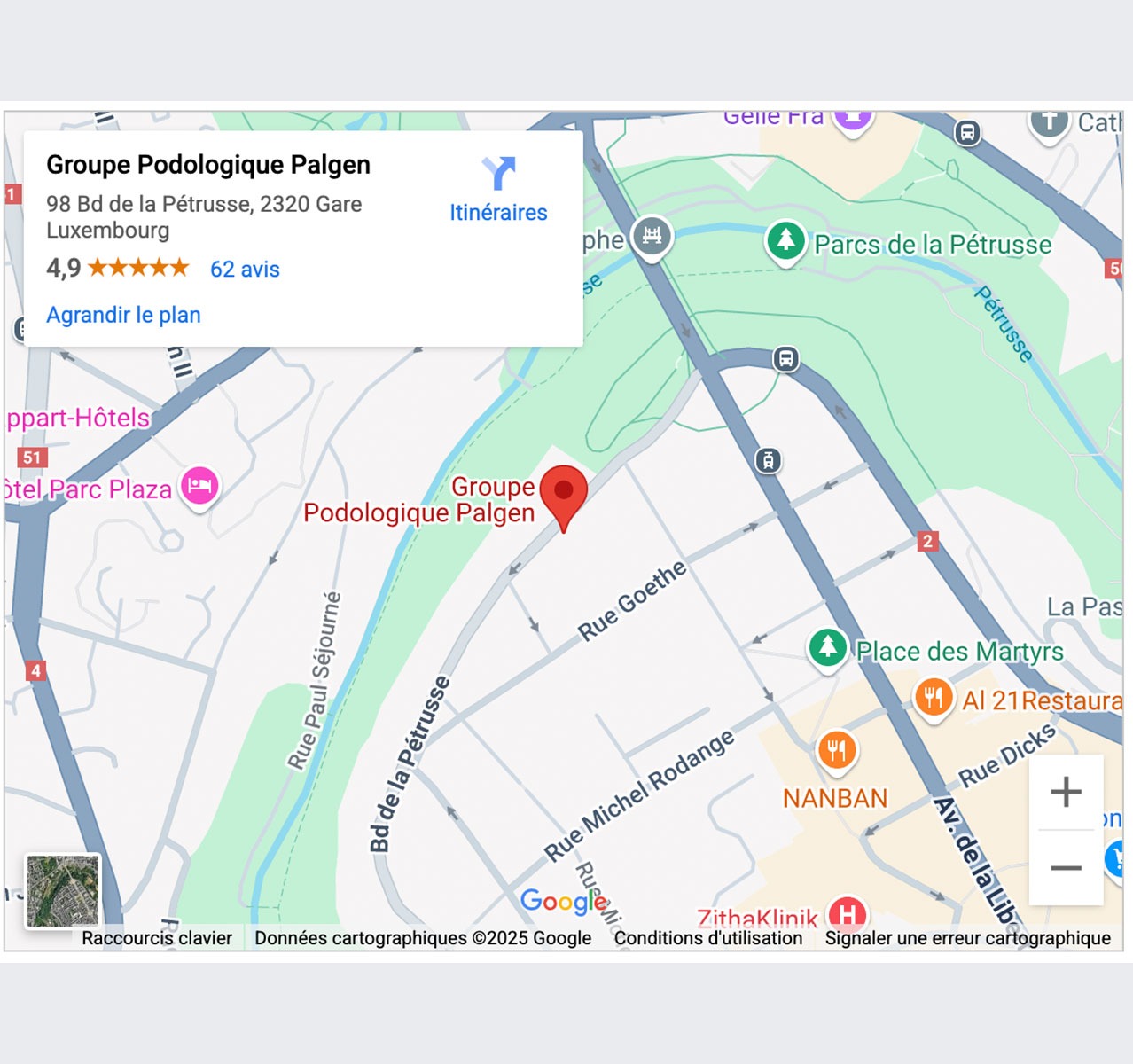Click the Itinéraires text link
Screen dimensions: 1133x1064
(x=498, y=213)
